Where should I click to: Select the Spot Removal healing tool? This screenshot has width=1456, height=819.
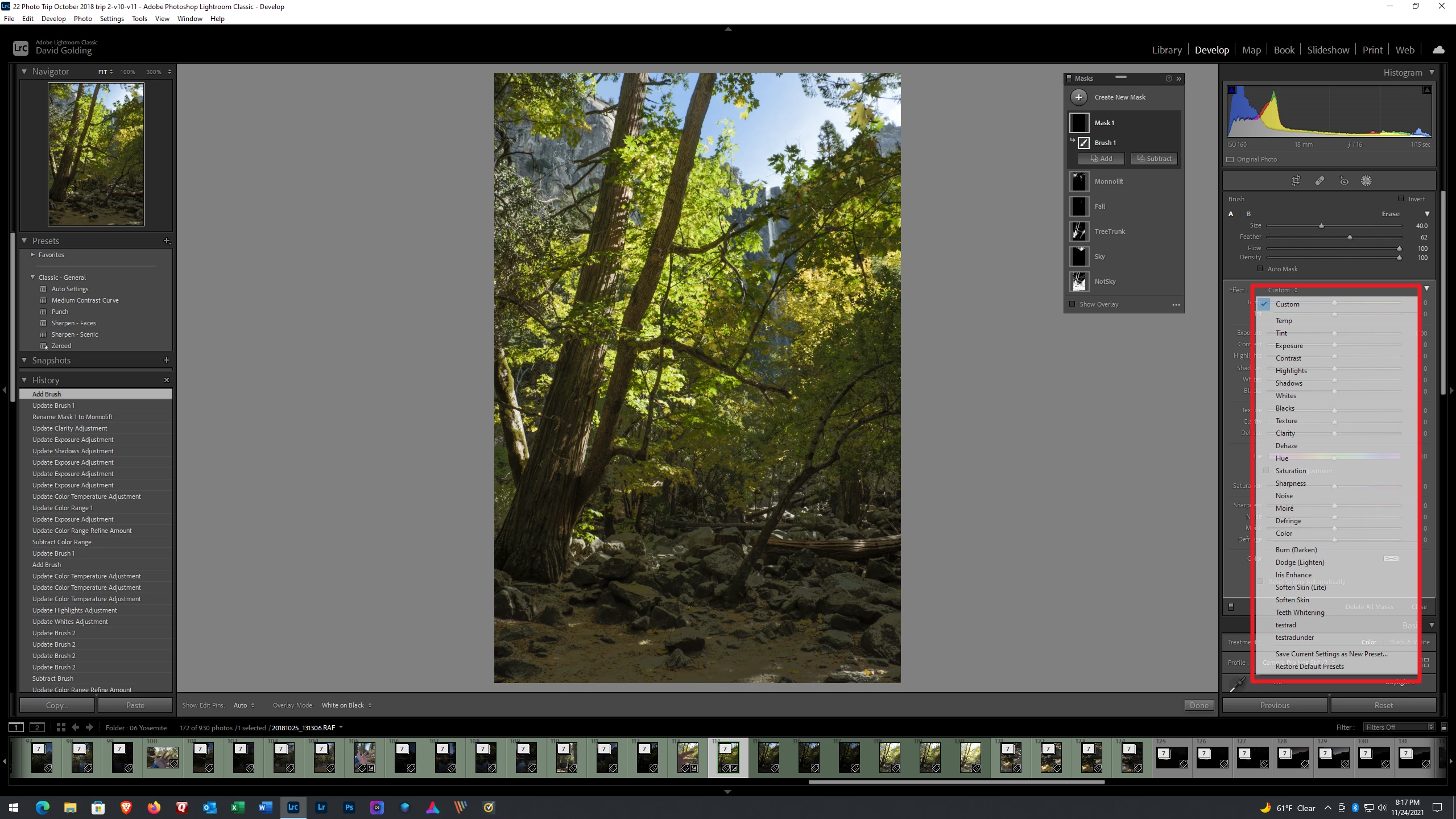click(1319, 181)
